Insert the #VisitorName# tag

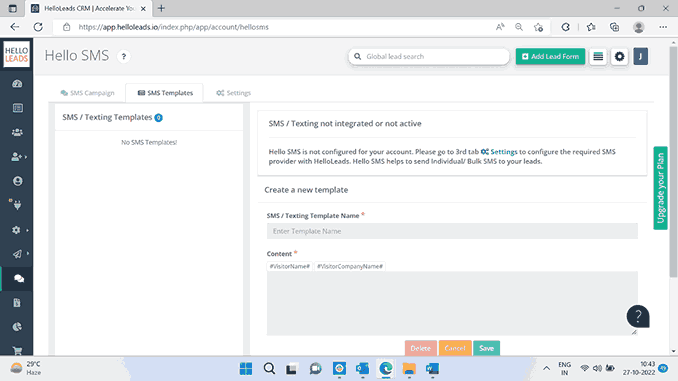[289, 266]
